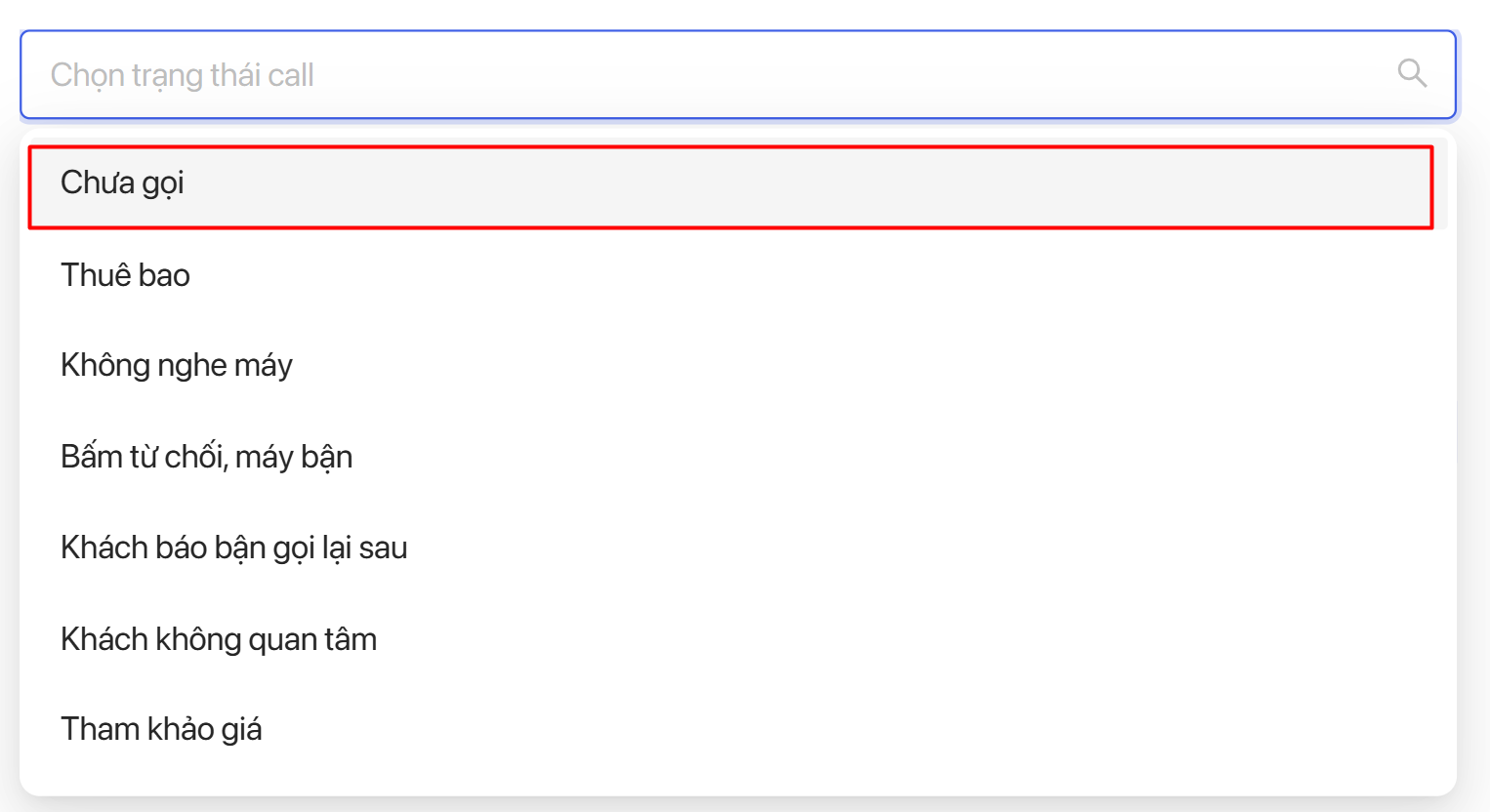Click the search icon in status field
The image size is (1490, 812).
point(1412,73)
